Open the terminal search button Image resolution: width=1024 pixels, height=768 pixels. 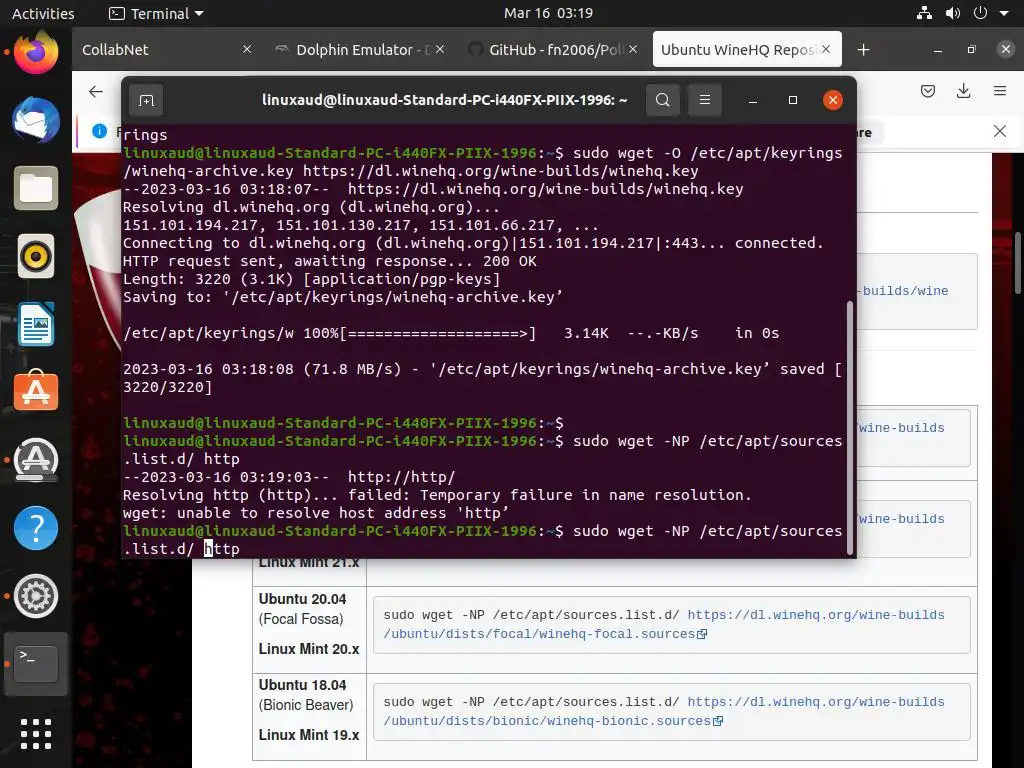click(x=662, y=100)
